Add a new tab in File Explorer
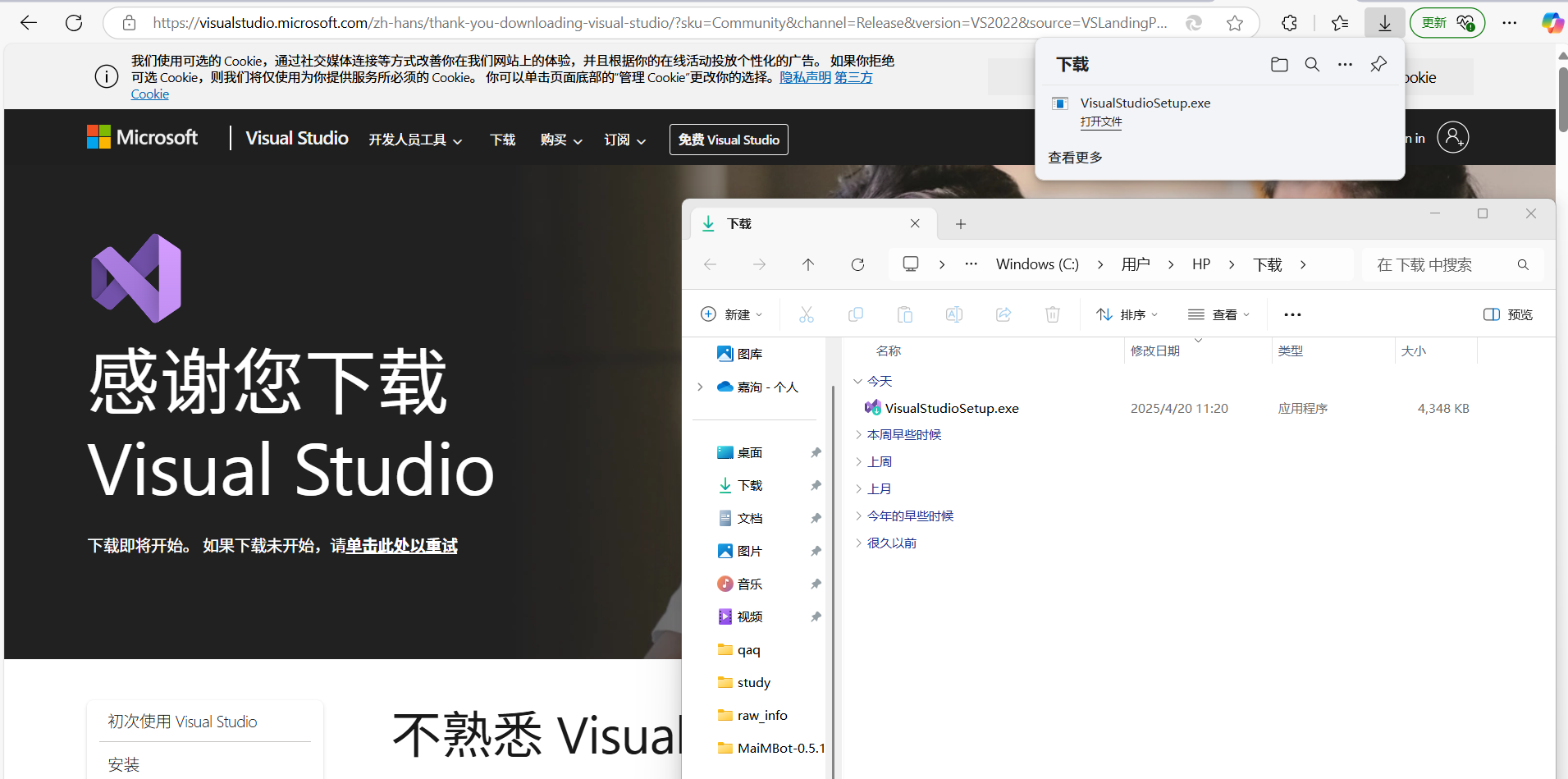Image resolution: width=1568 pixels, height=779 pixels. [961, 224]
